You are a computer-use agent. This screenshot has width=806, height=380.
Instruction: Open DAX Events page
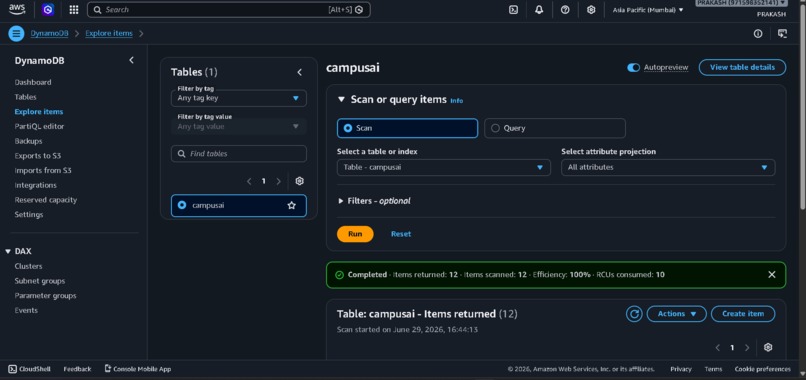point(26,310)
